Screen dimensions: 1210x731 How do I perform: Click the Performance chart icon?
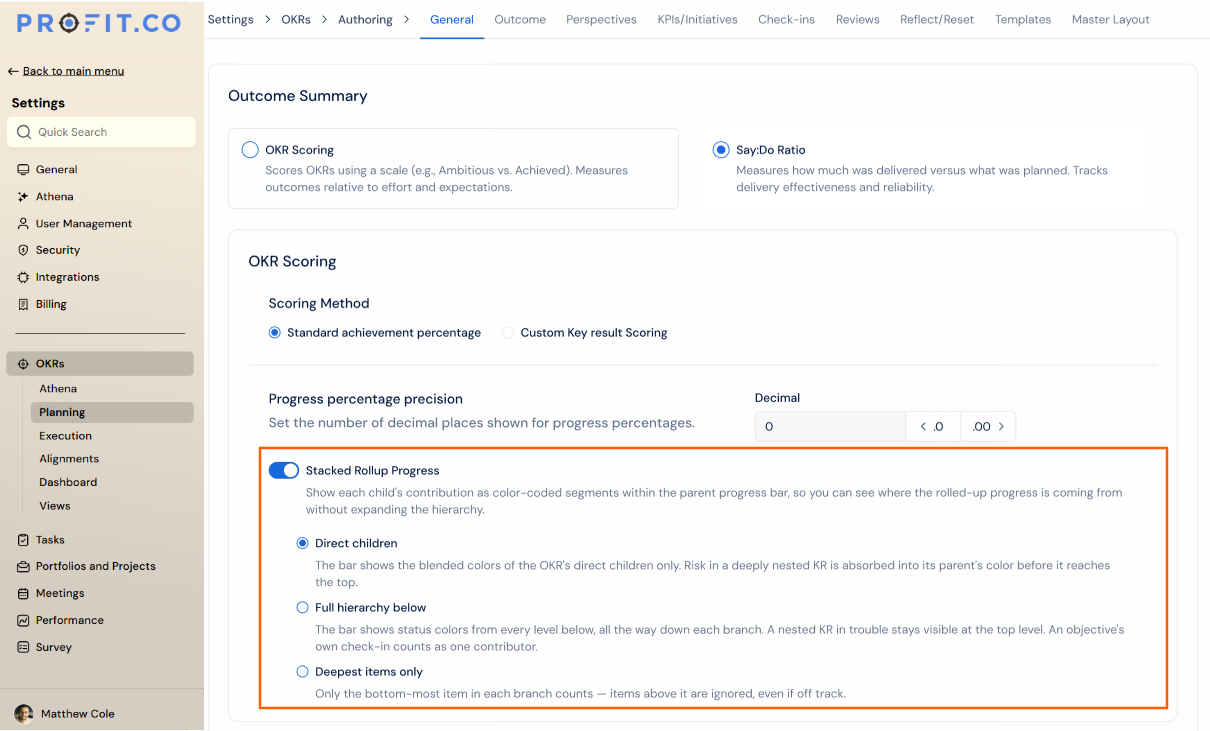point(23,620)
